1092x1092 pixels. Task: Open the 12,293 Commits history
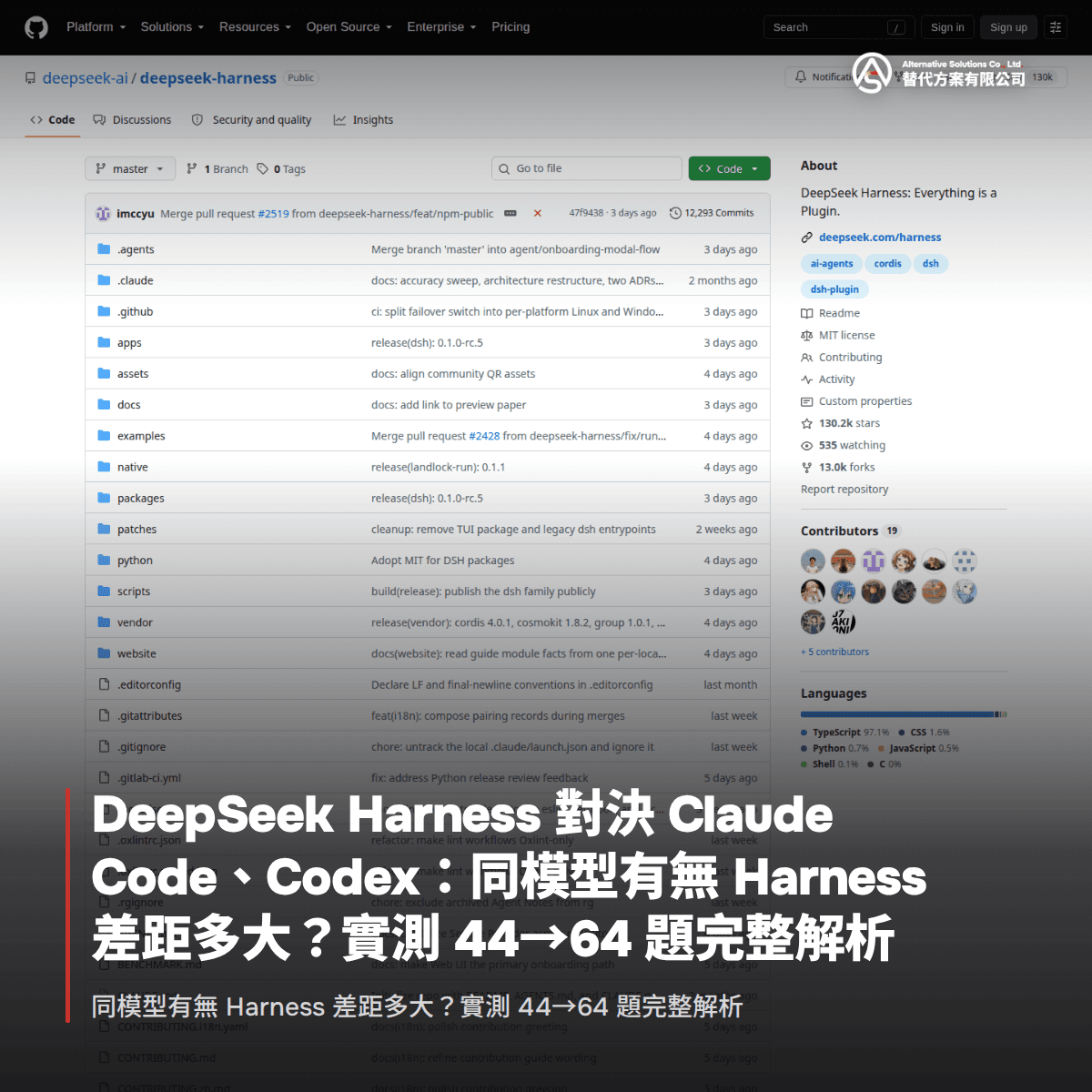pos(712,213)
